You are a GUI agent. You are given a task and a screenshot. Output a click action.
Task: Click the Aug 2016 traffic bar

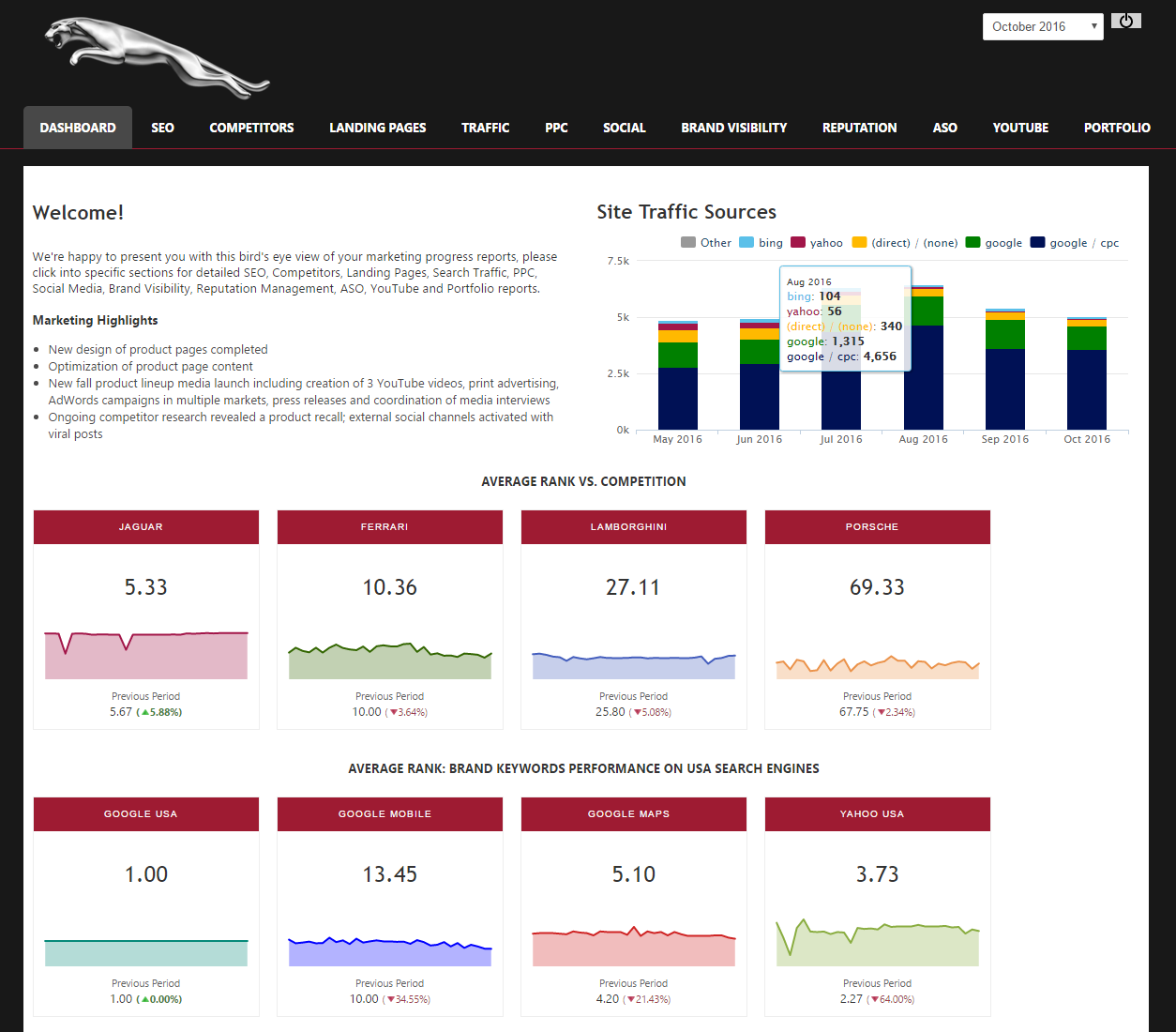(924, 357)
